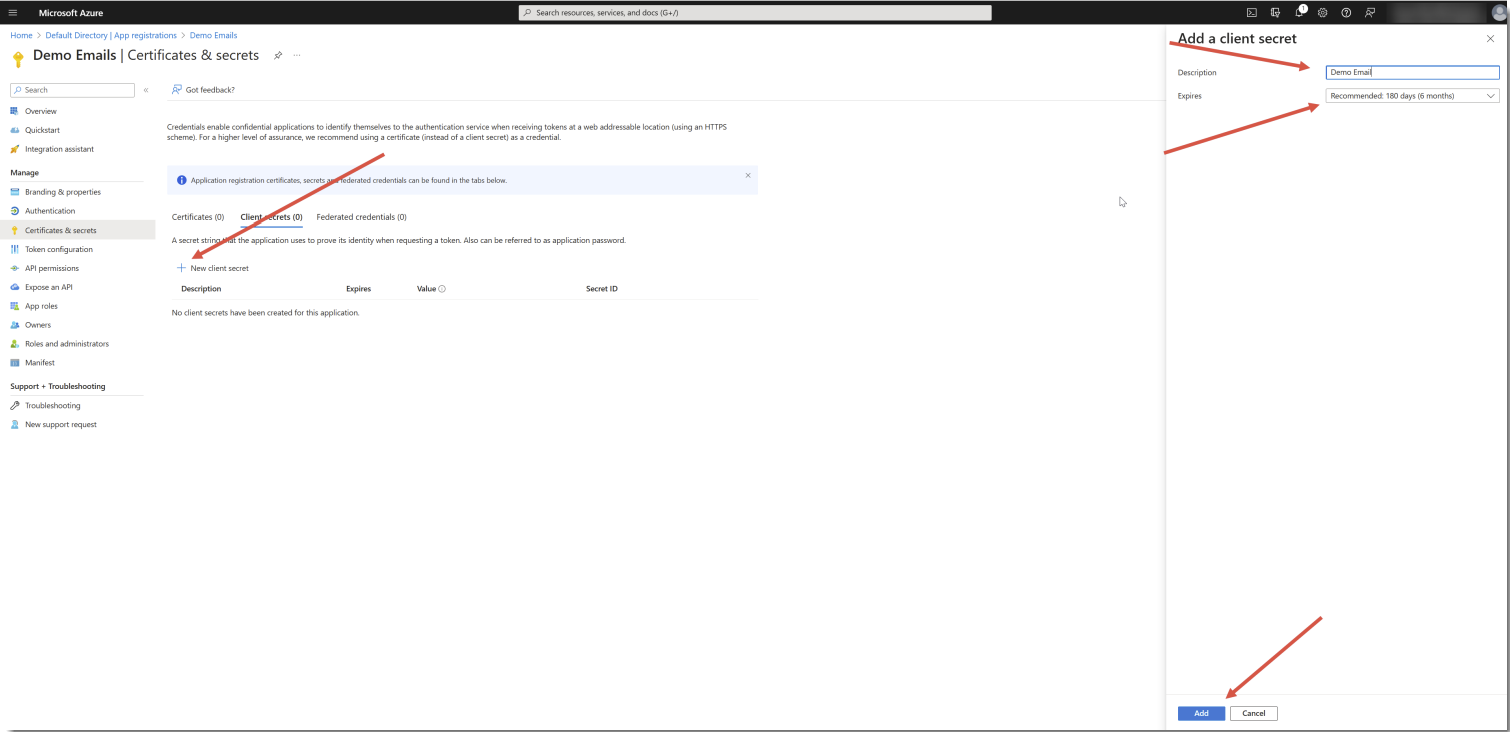Image resolution: width=1510 pixels, height=732 pixels.
Task: Click the Got feedback person icon
Action: [177, 89]
